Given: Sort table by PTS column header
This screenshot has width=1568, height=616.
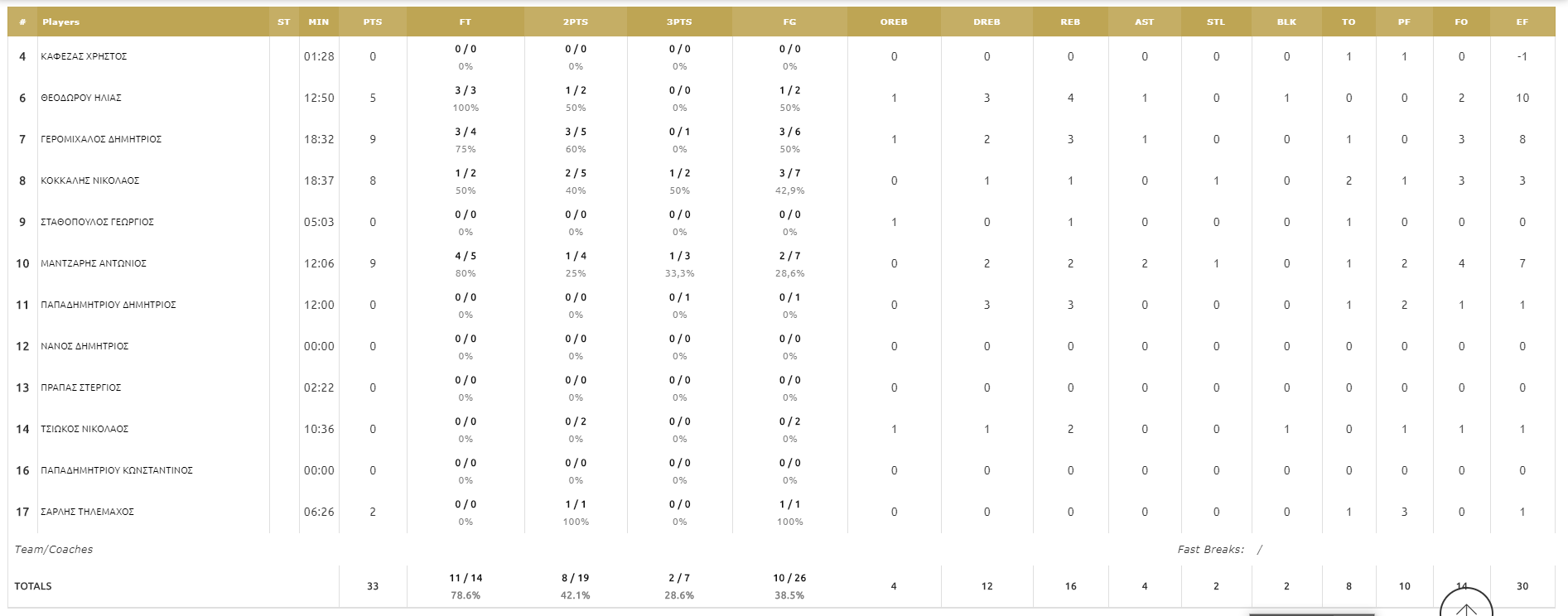Looking at the screenshot, I should click(x=373, y=22).
